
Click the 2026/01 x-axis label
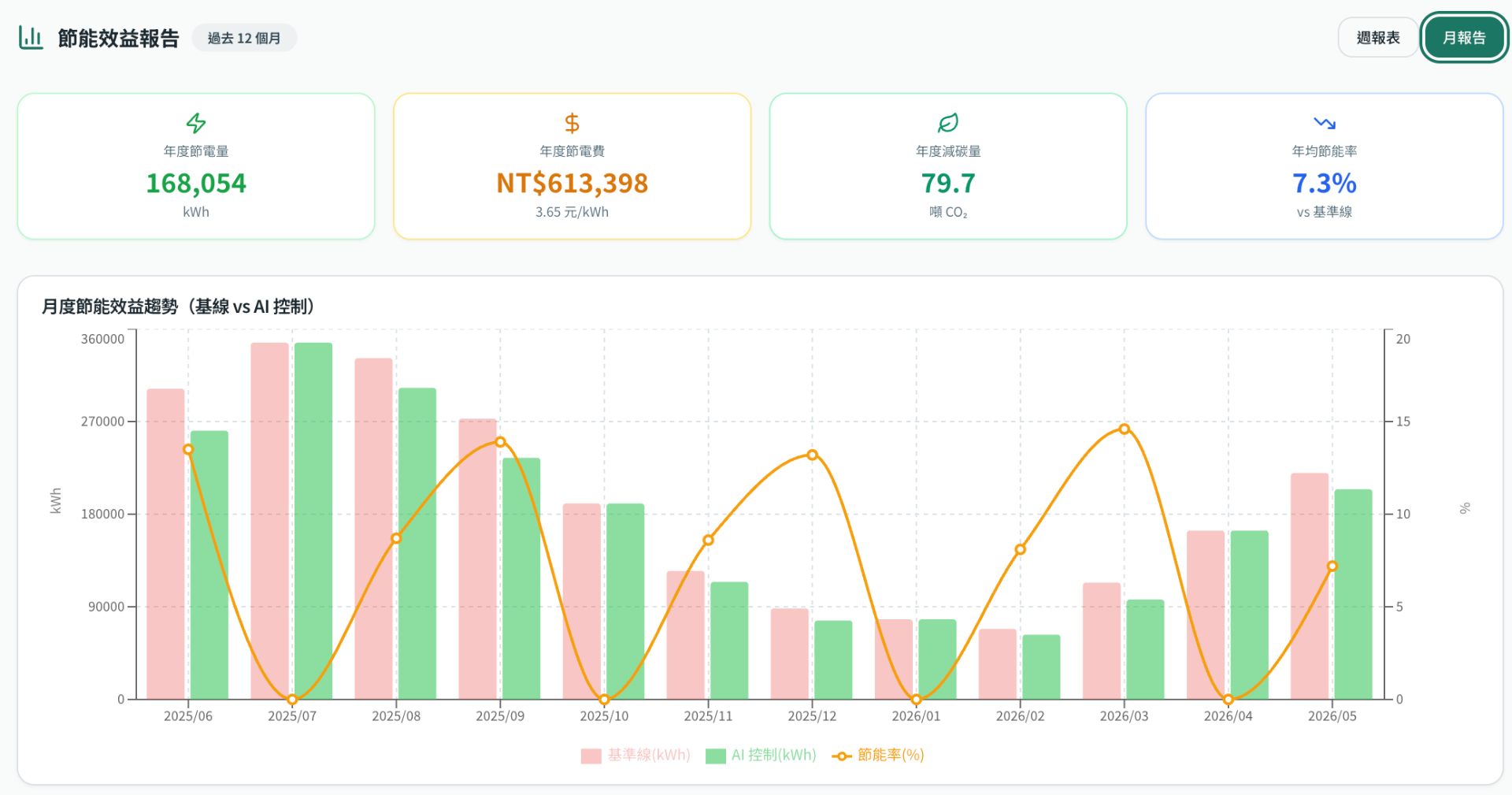(916, 716)
